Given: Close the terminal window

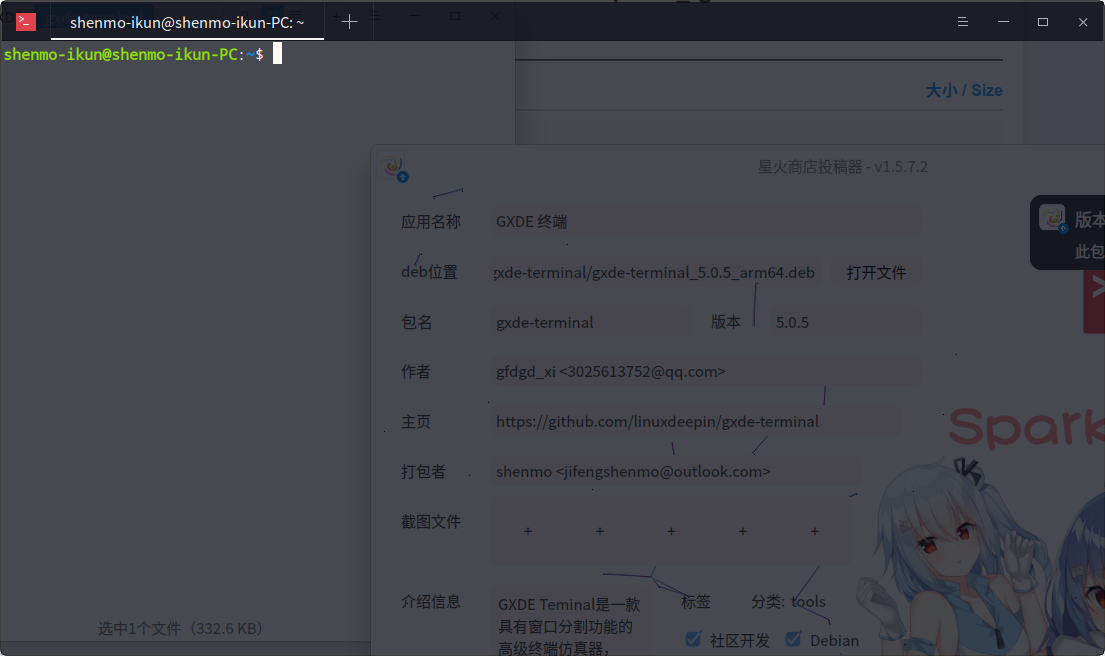Looking at the screenshot, I should (1083, 22).
